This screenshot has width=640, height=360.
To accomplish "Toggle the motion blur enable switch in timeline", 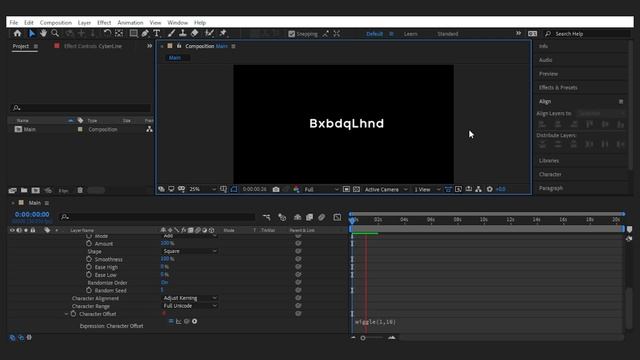I will coord(322,217).
